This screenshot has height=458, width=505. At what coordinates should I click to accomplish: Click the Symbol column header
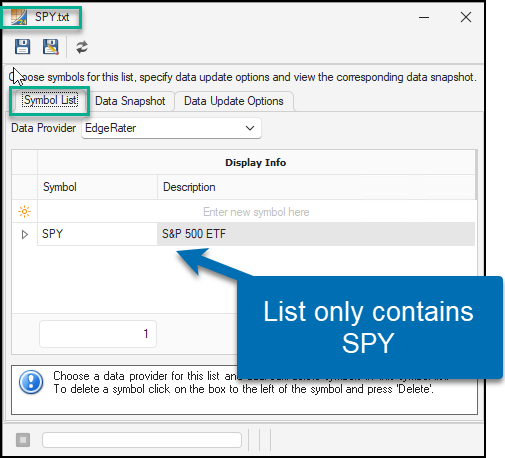pos(97,187)
